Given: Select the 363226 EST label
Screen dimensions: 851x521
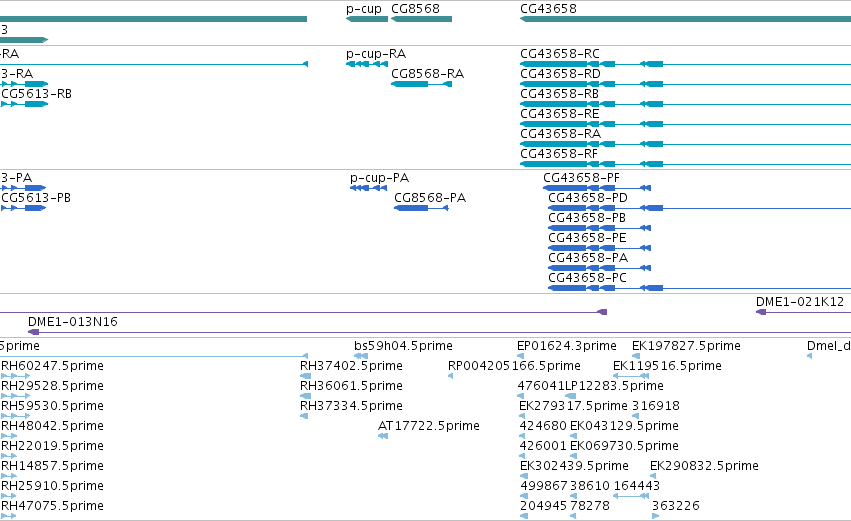Looking at the screenshot, I should point(675,506).
